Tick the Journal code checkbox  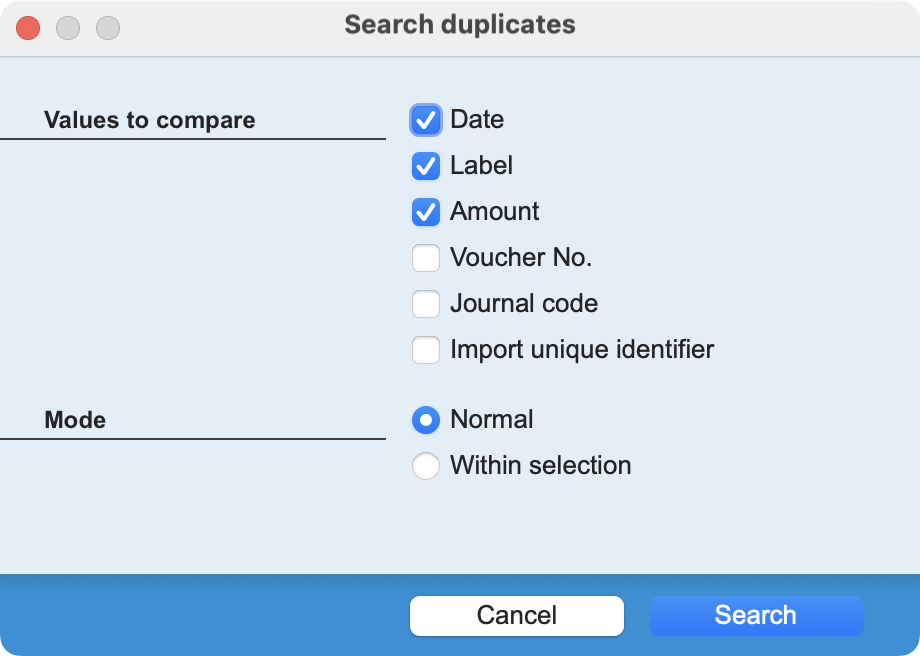click(426, 304)
